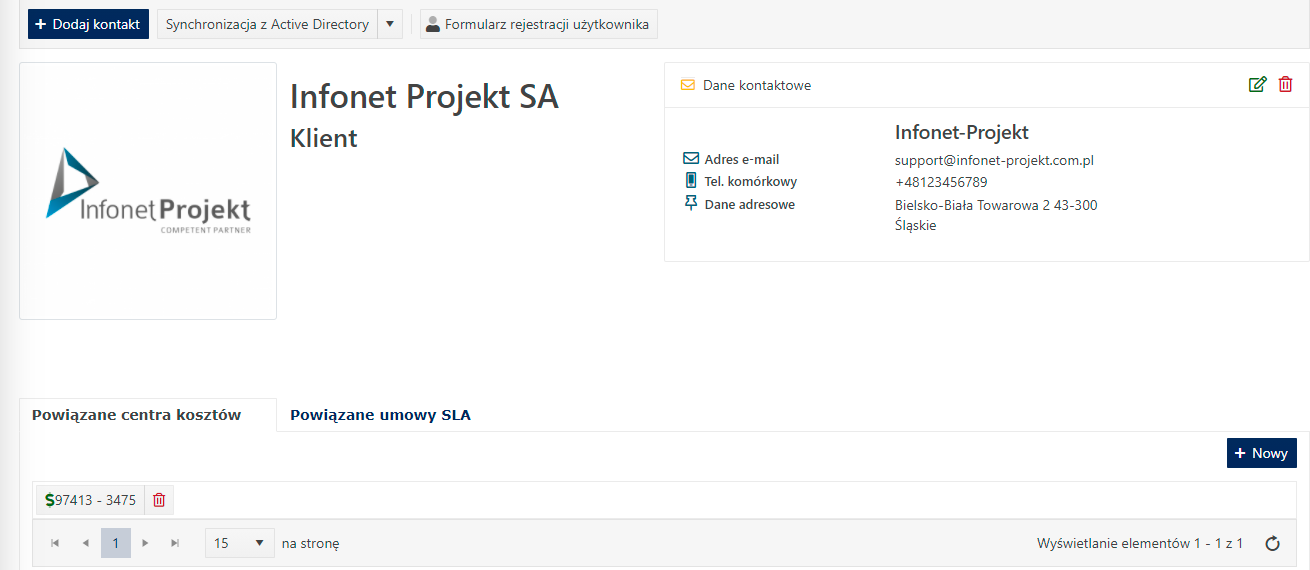Open Formularz rejestracji użytkownika
The height and width of the screenshot is (570, 1310).
point(538,24)
